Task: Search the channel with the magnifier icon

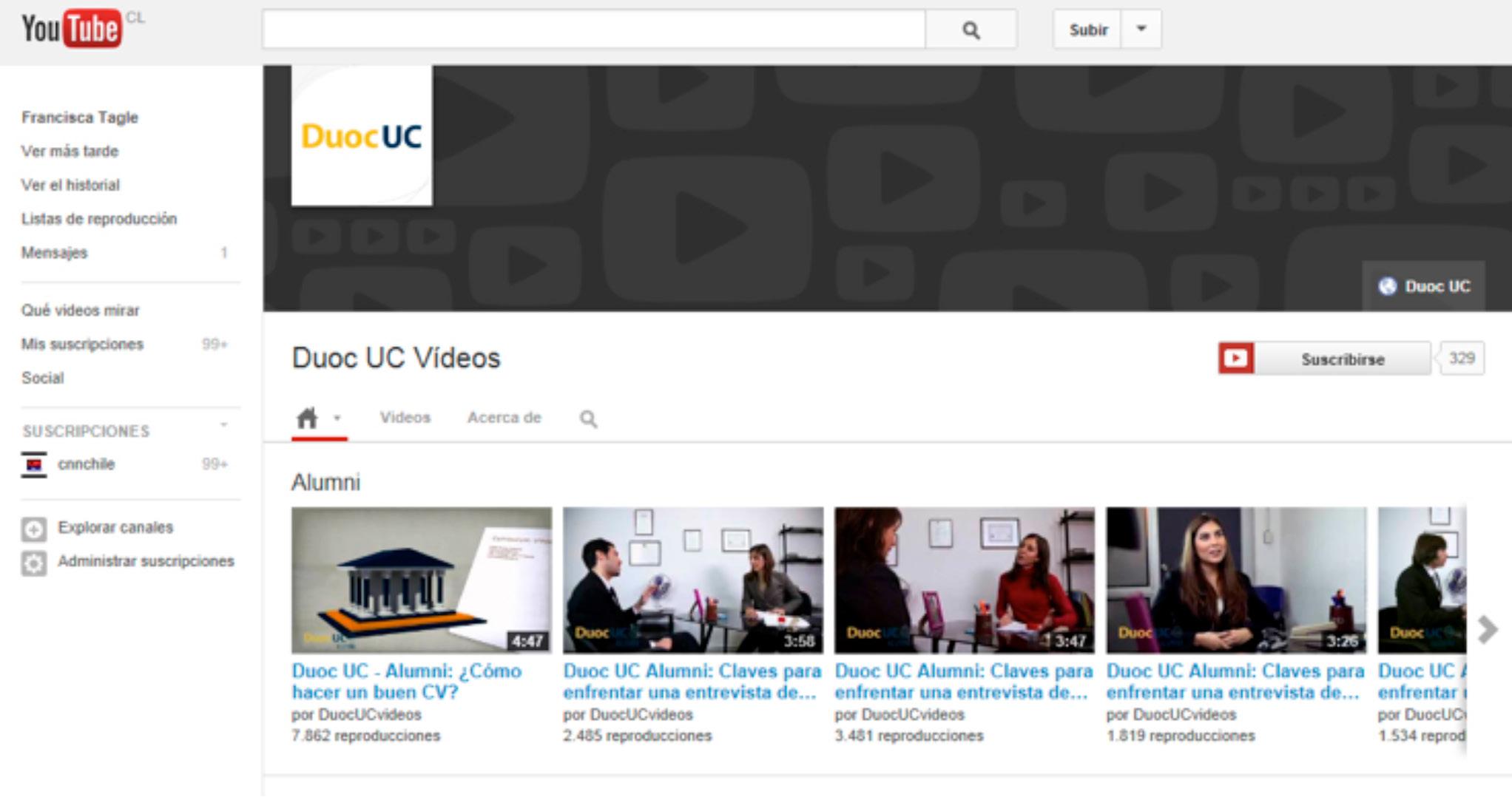Action: (588, 419)
